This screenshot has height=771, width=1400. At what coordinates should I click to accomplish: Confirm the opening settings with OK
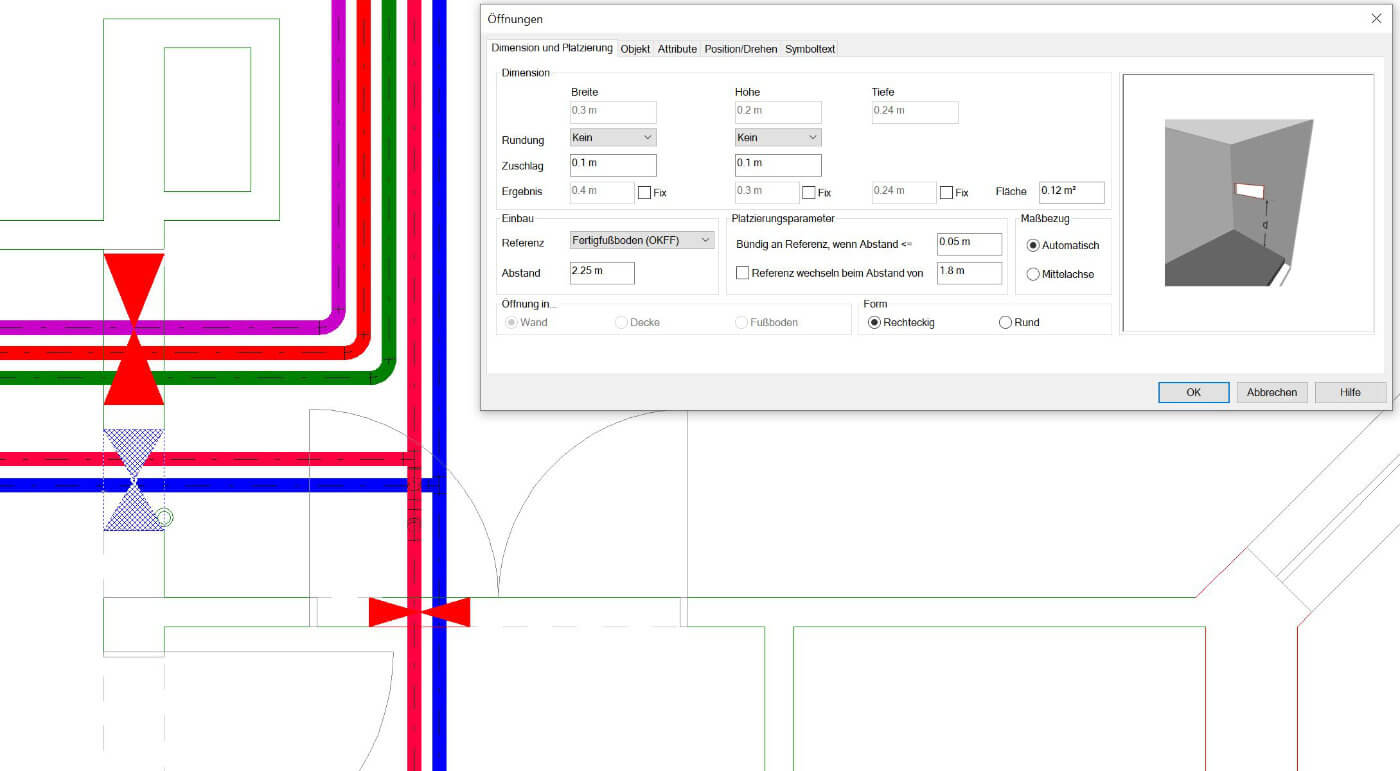tap(1192, 392)
